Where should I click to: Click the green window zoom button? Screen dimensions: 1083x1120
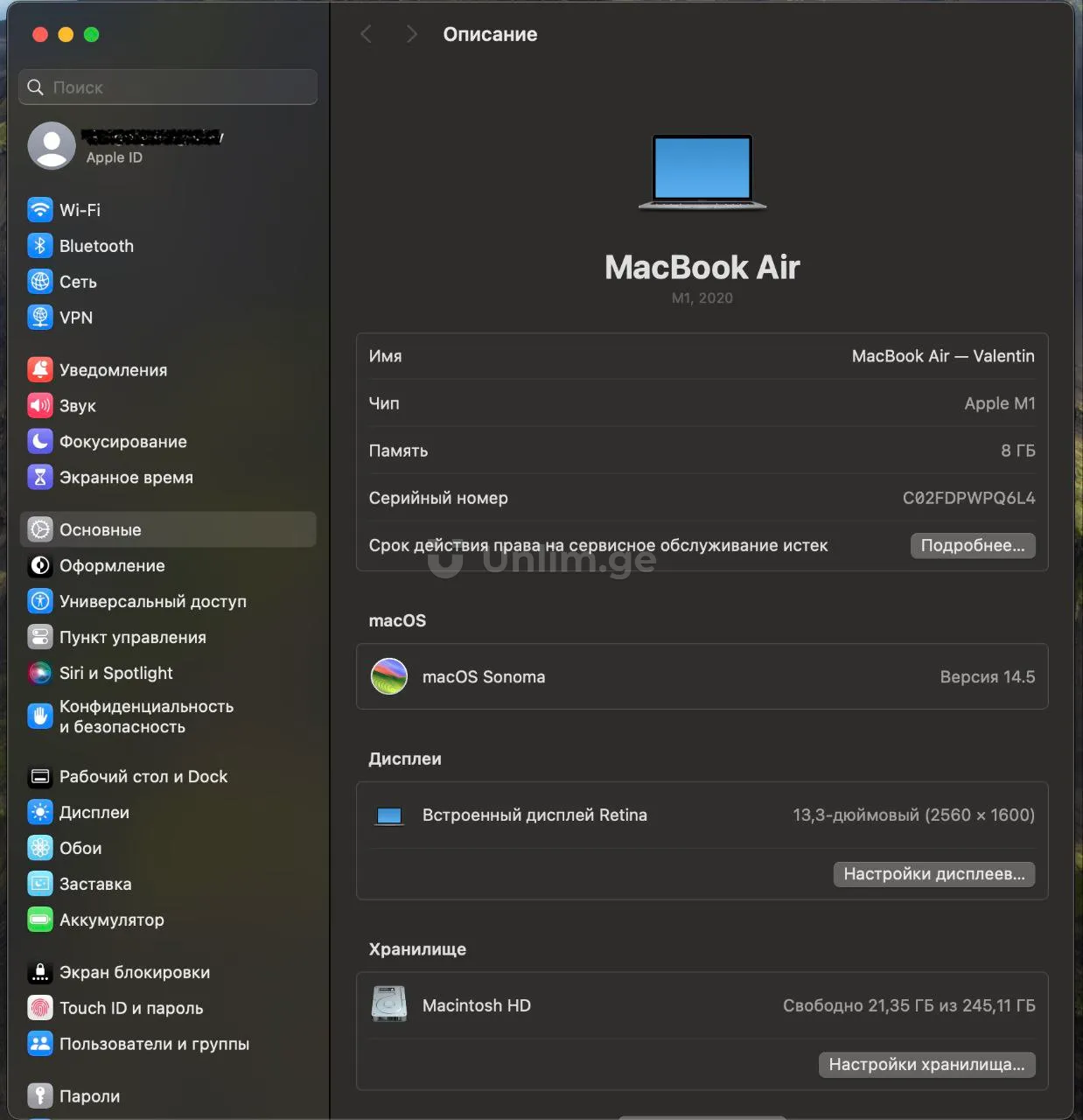91,34
